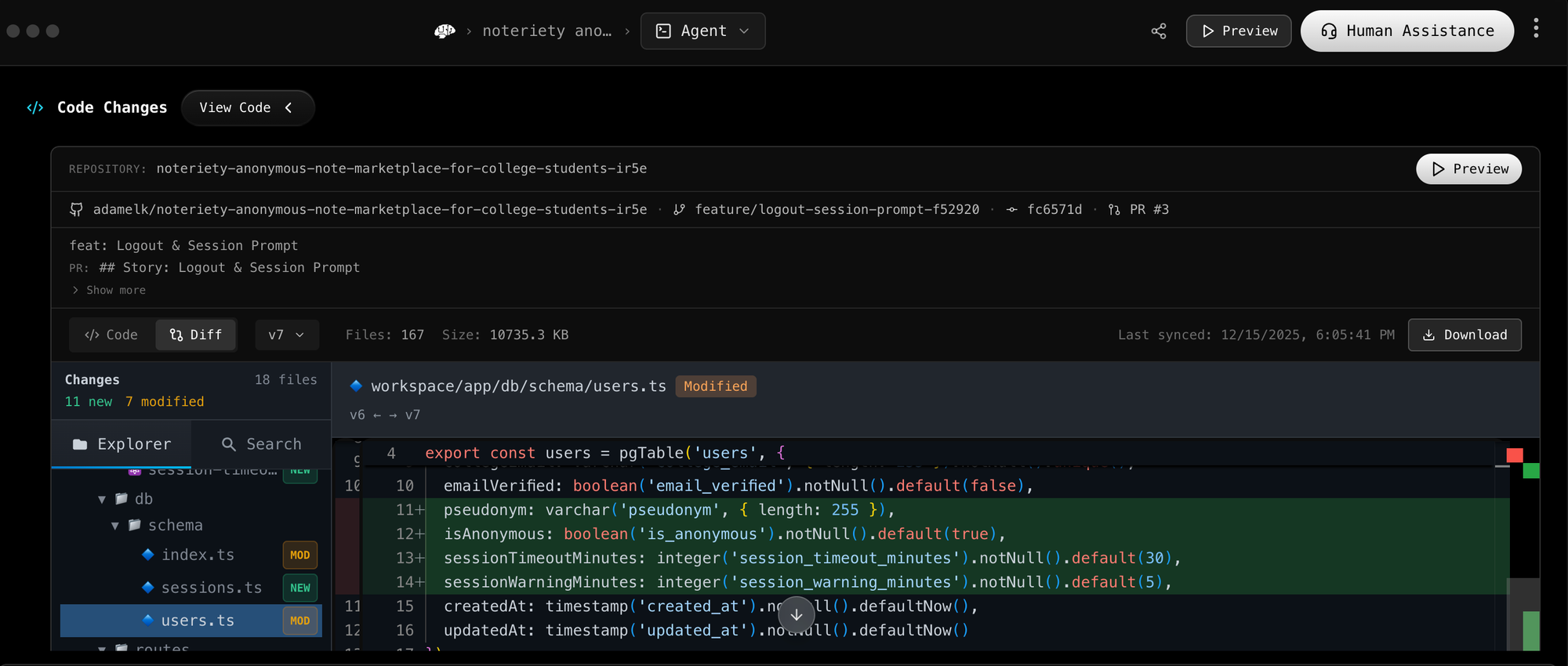Open the three-dot more options menu

point(1536,29)
